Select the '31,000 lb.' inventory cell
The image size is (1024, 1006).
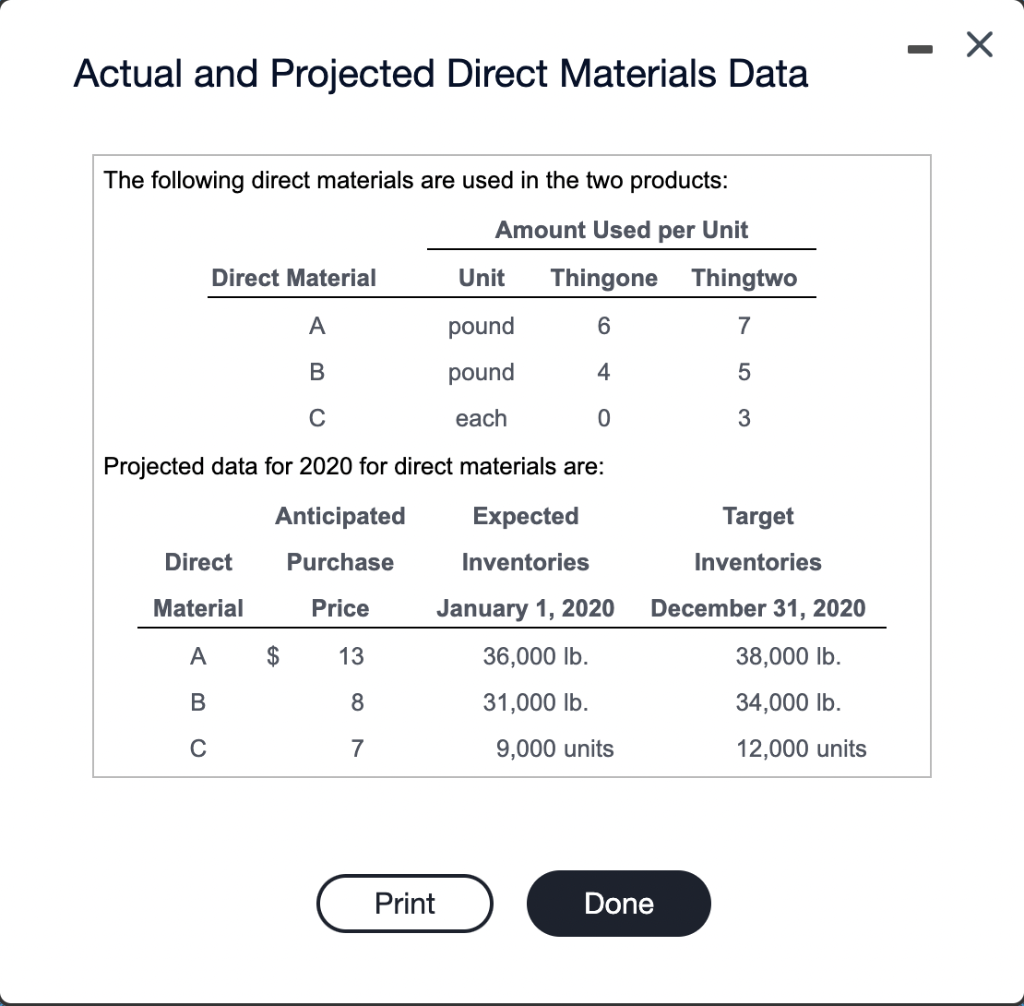[535, 703]
